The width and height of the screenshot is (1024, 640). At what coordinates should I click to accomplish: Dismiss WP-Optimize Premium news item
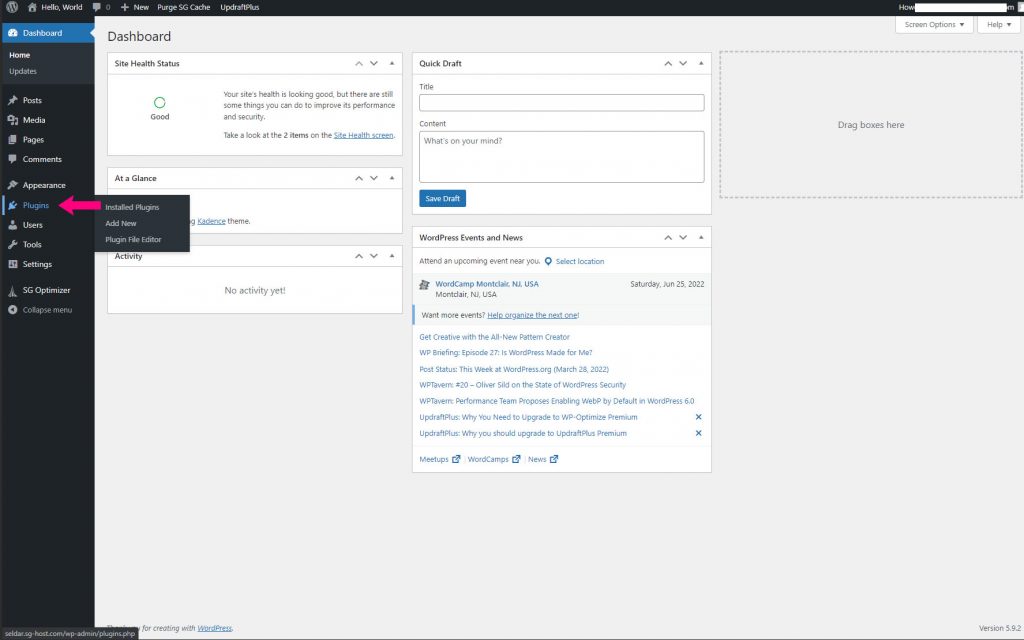tap(698, 417)
